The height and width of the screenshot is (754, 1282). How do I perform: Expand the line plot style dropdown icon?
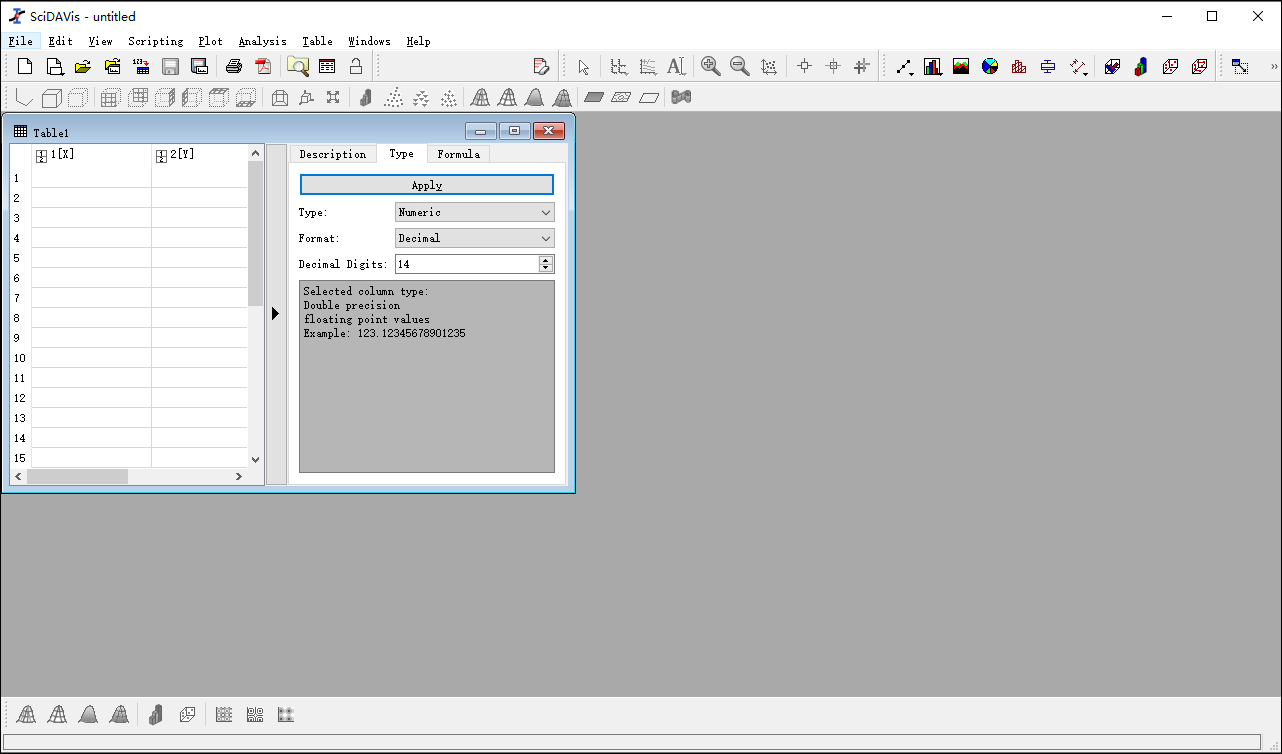click(x=905, y=67)
